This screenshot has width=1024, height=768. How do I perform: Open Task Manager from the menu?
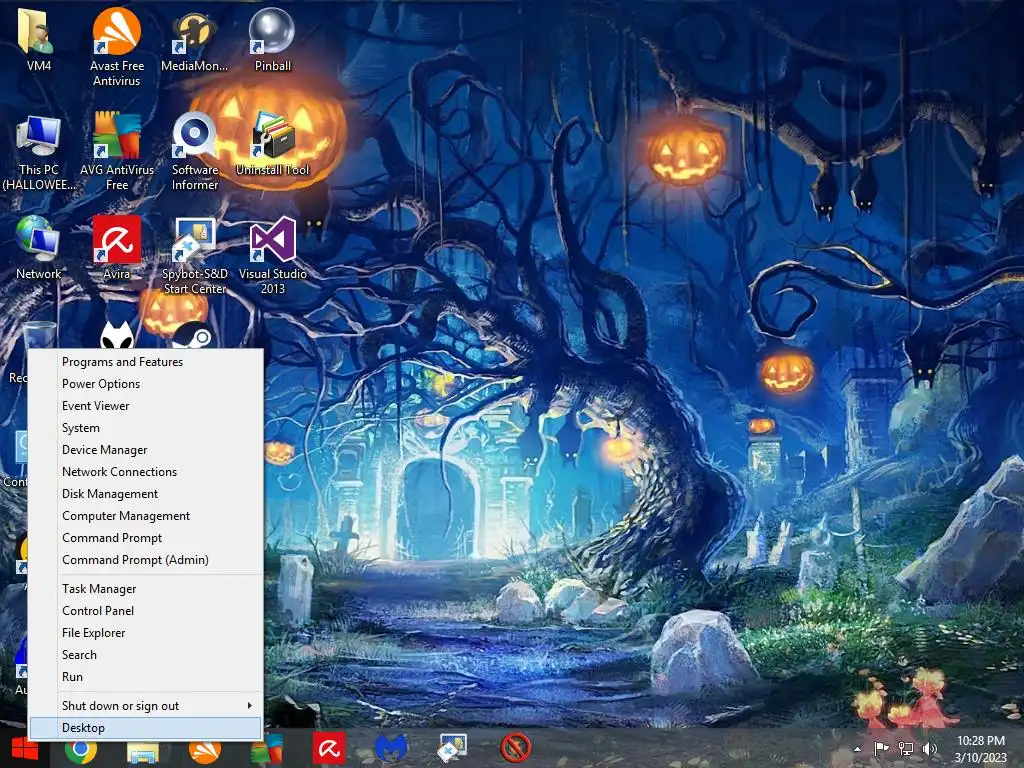pyautogui.click(x=146, y=588)
